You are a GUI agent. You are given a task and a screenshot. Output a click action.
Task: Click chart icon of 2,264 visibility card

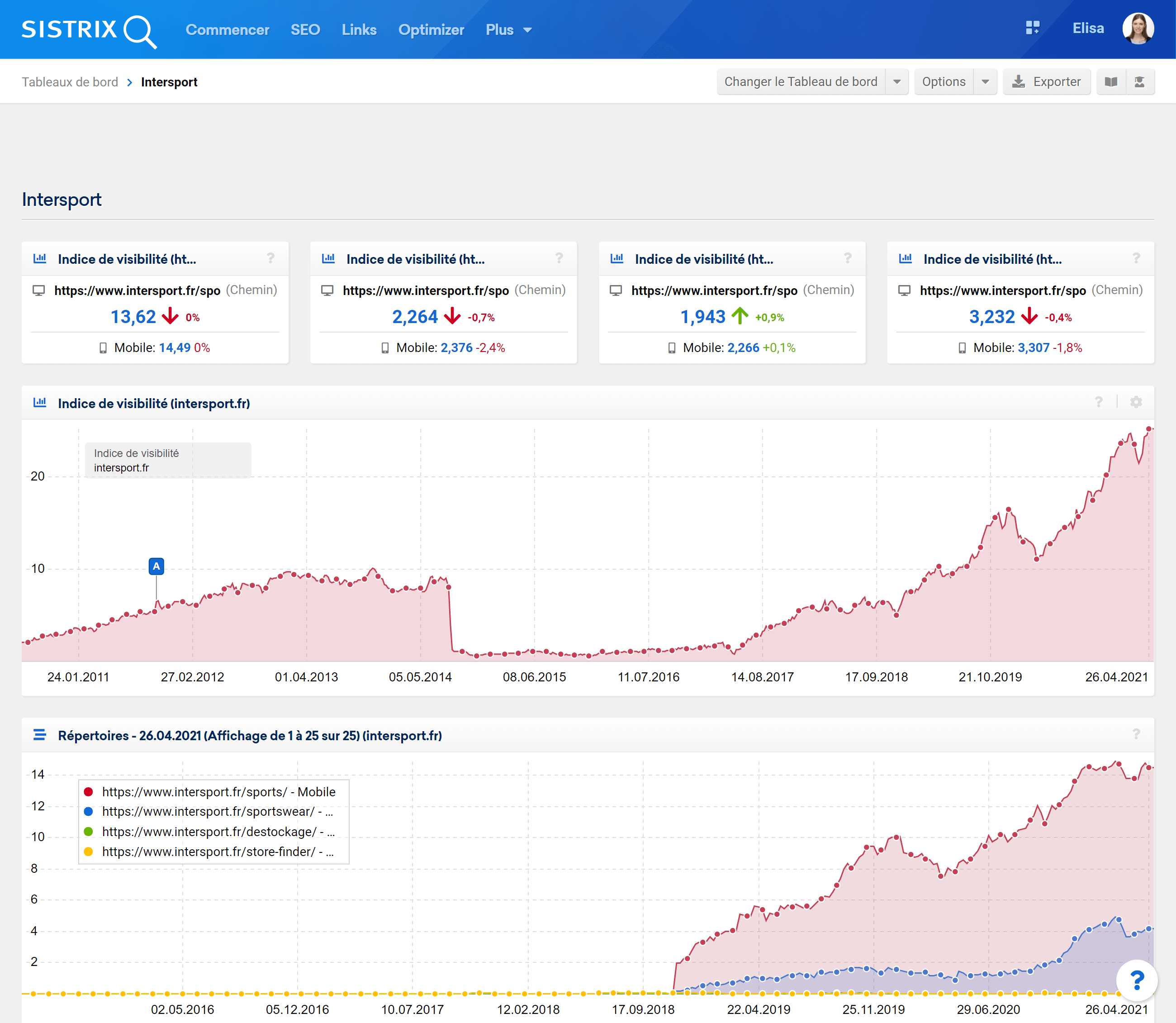point(329,259)
